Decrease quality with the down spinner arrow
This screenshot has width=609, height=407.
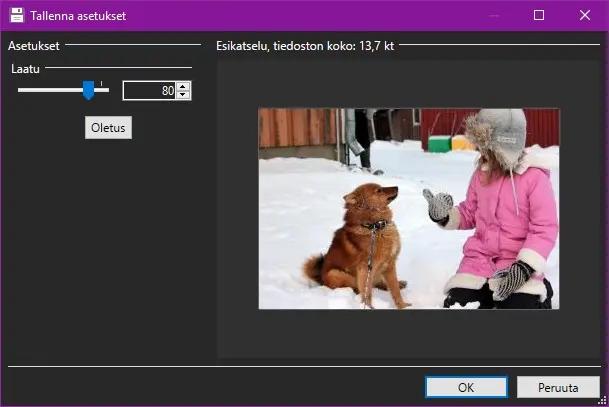(x=183, y=95)
